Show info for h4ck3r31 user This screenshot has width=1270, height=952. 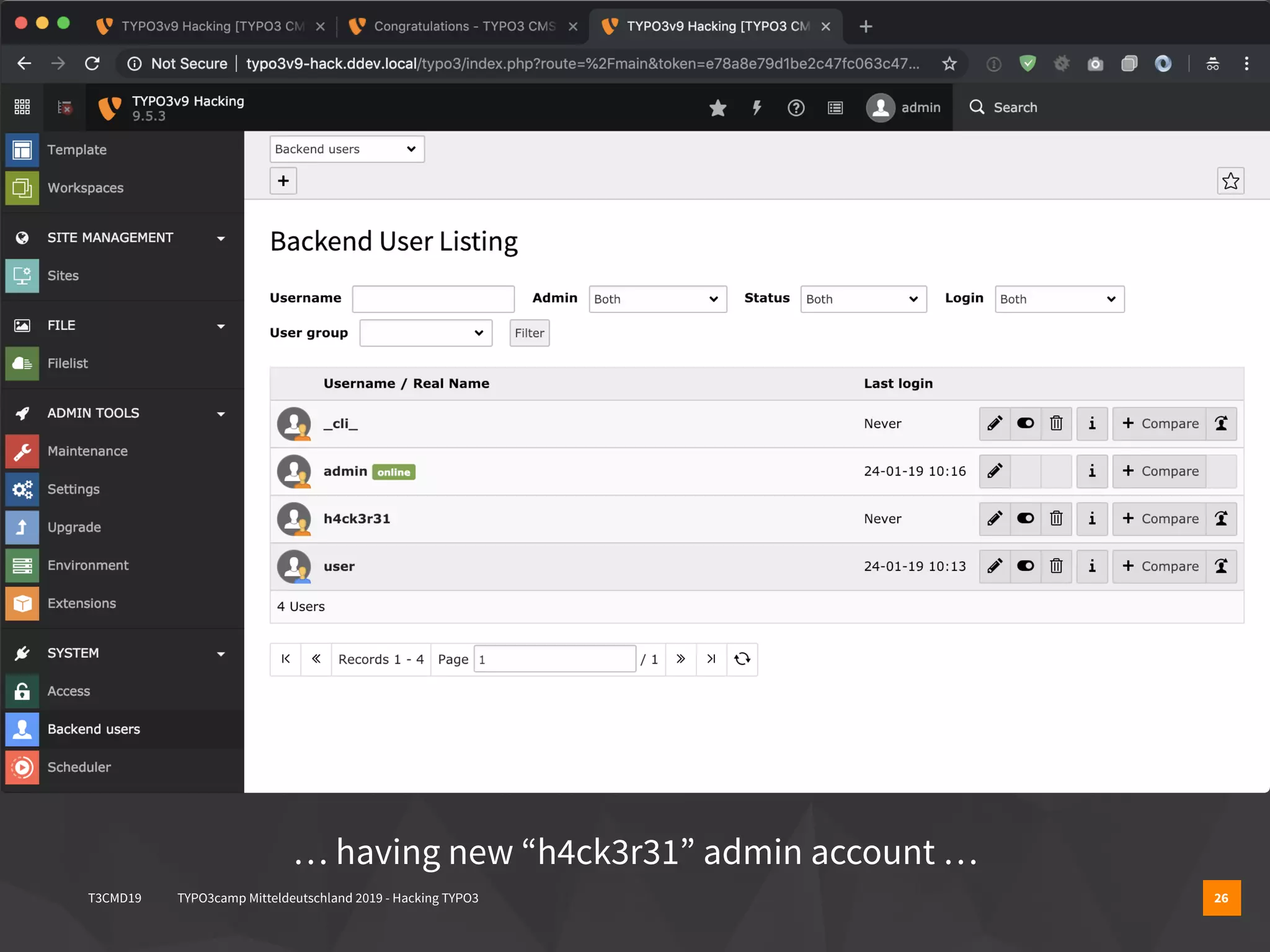tap(1092, 519)
